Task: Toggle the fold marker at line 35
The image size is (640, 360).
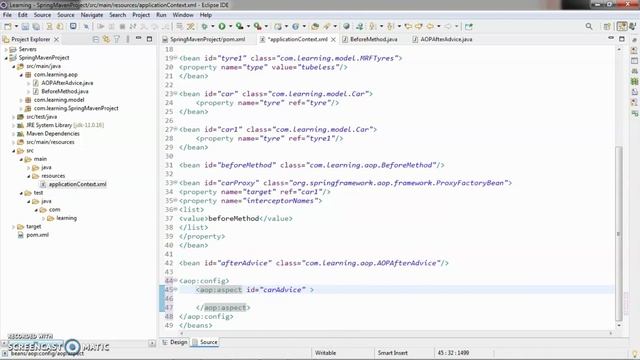Action: (176, 201)
